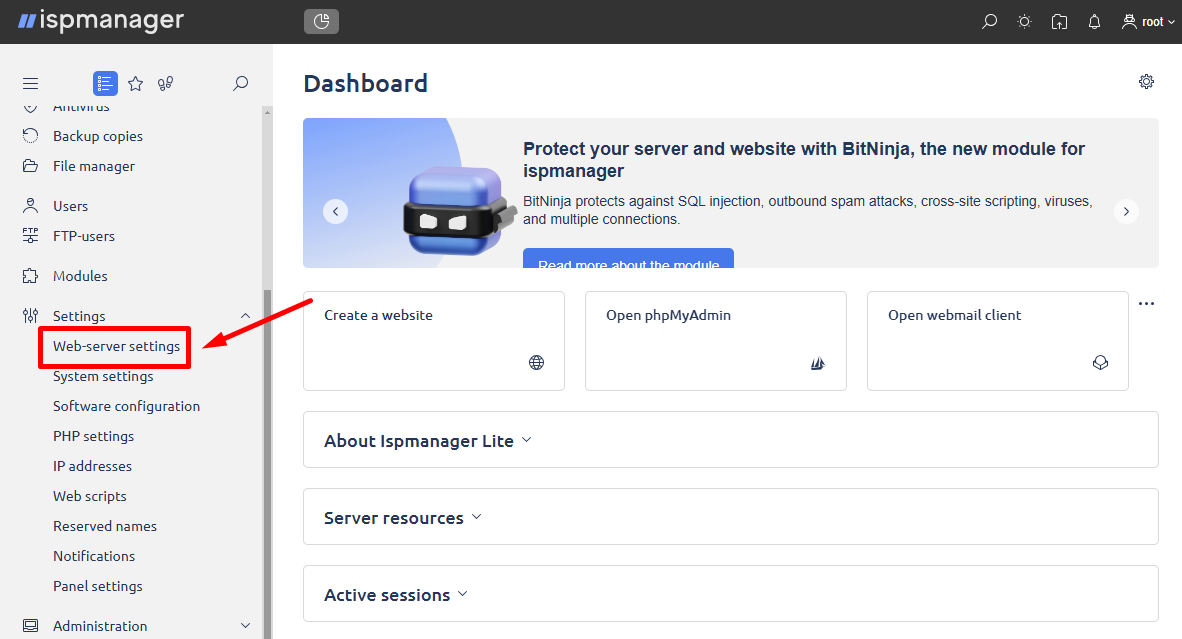This screenshot has height=639, width=1182.
Task: Click Read more about the module button
Action: pyautogui.click(x=629, y=258)
